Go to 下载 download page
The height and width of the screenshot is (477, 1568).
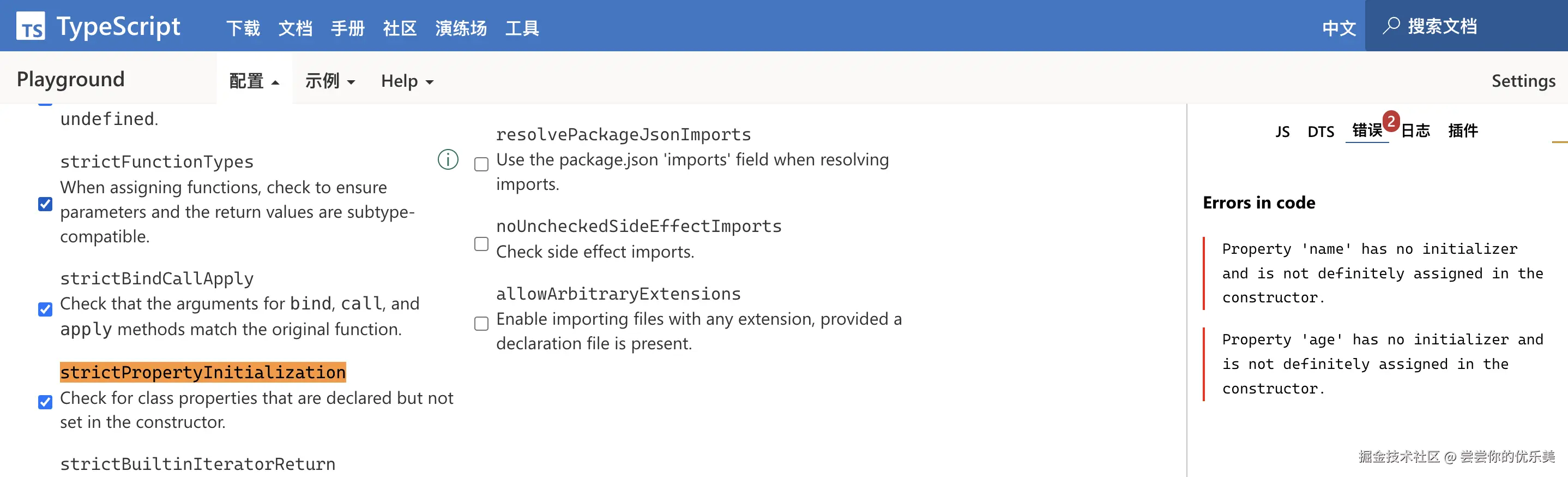(x=243, y=28)
